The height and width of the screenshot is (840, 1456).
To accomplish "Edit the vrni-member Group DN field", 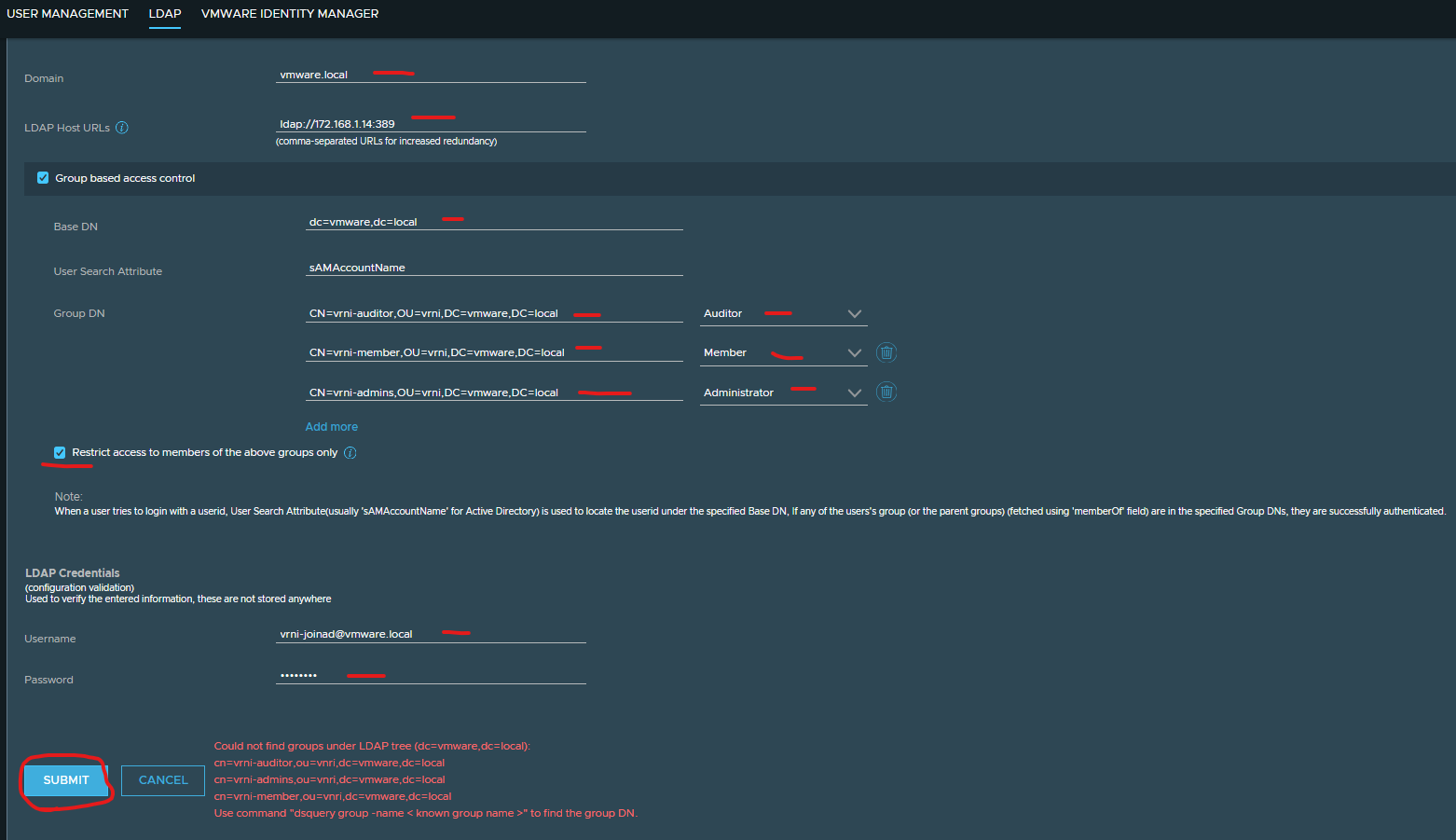I will tap(494, 352).
